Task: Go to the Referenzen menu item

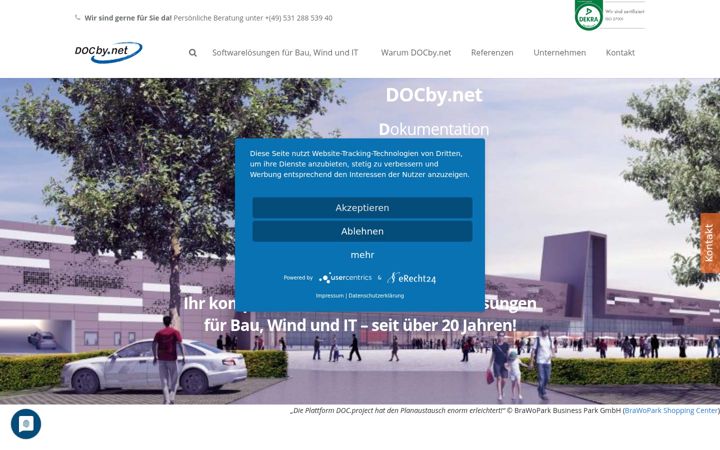Action: coord(492,53)
